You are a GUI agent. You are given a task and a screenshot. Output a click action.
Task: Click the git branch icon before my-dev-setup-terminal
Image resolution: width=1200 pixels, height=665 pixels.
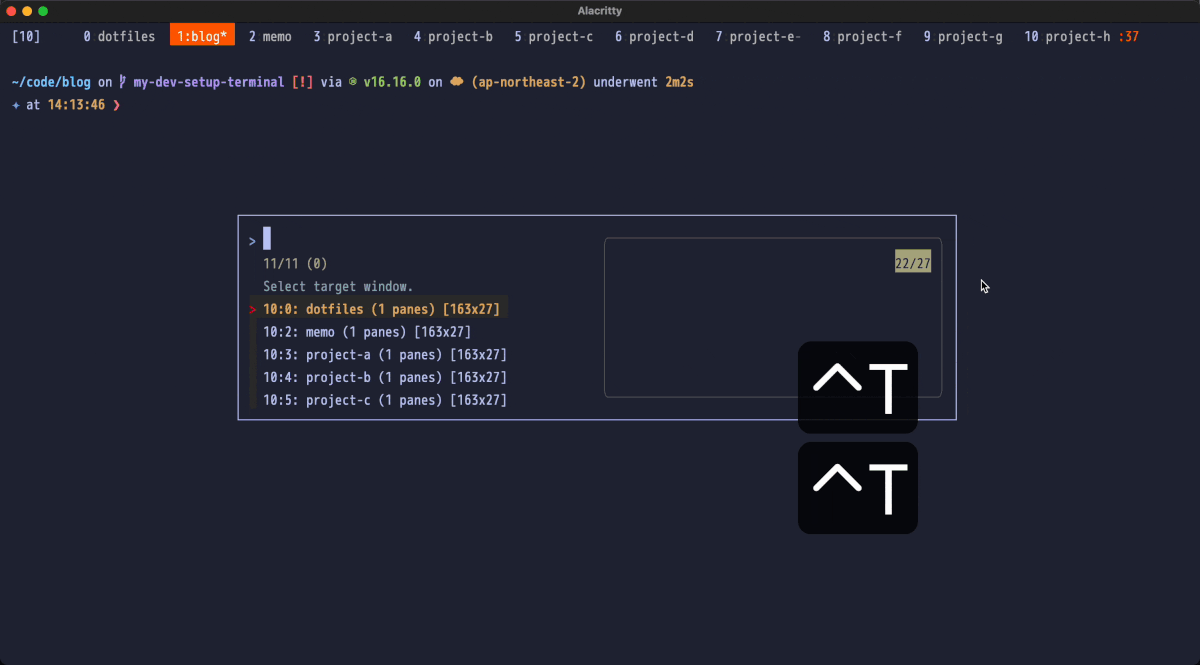click(122, 82)
